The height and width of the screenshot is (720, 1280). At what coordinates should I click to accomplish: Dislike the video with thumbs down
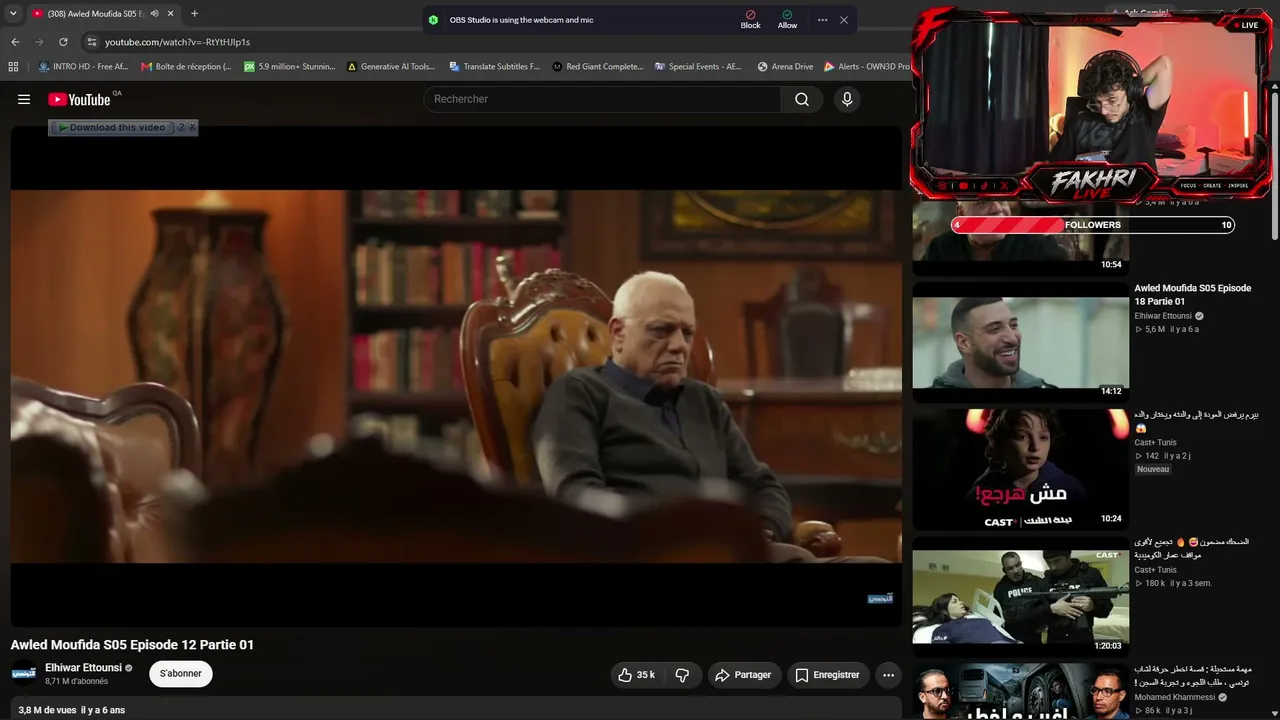682,675
